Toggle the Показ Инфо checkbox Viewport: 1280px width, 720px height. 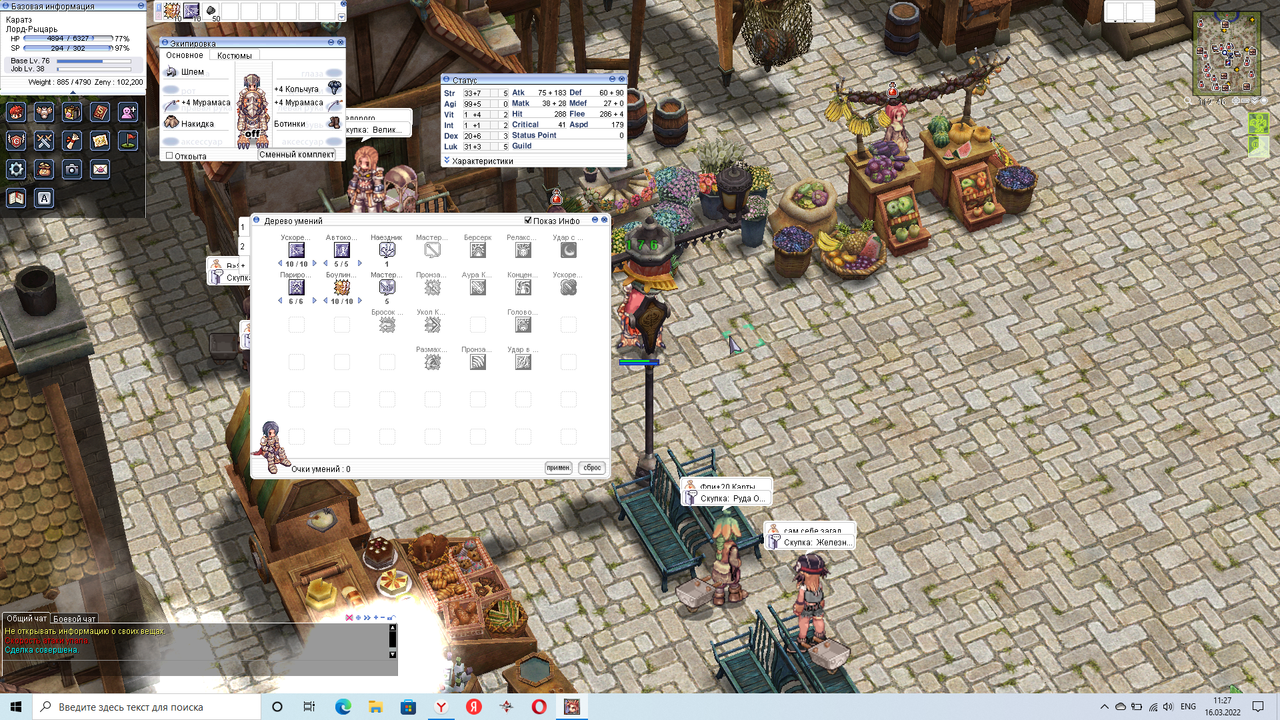(x=529, y=220)
